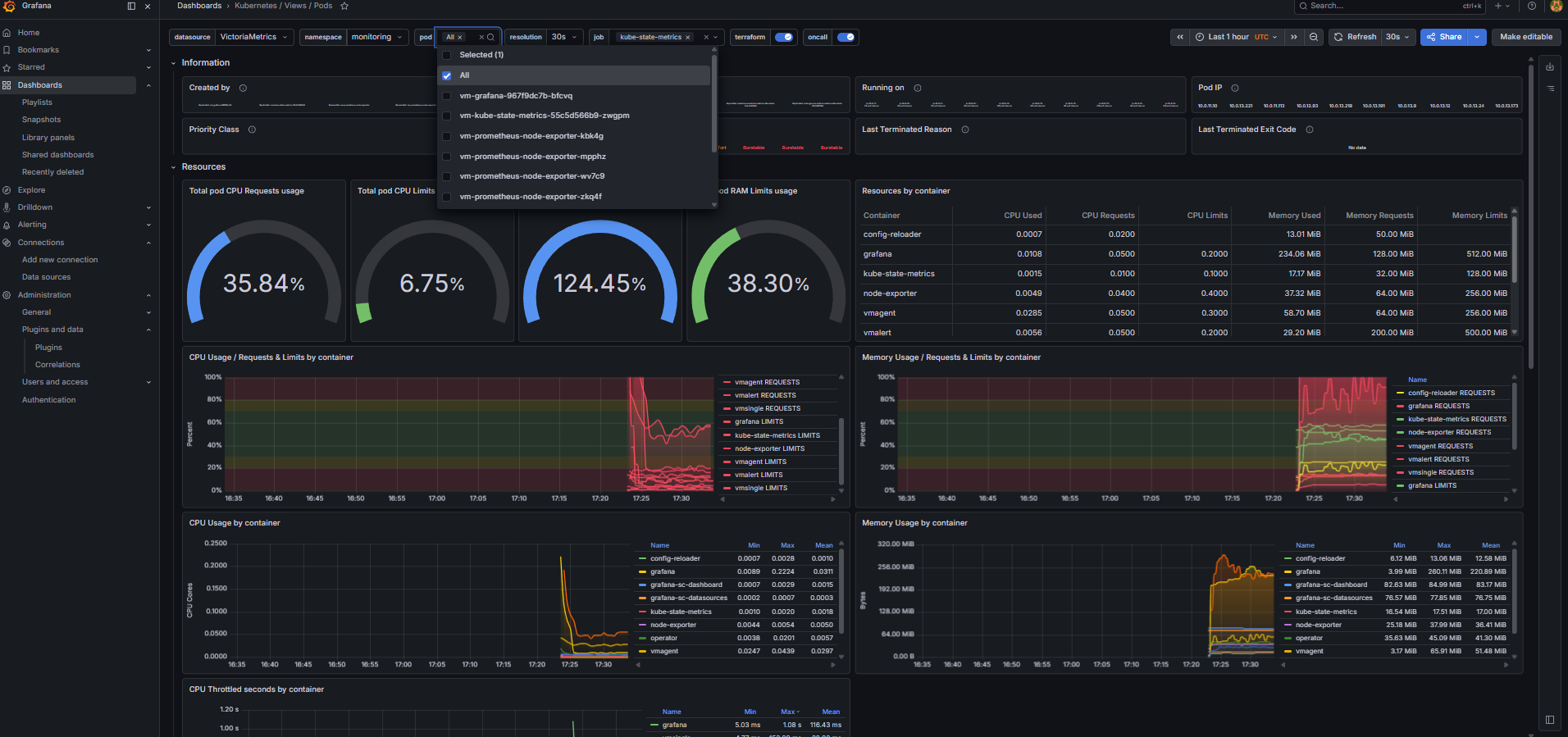The height and width of the screenshot is (737, 1568).
Task: Show info tooltip for Running on panel
Action: click(x=918, y=88)
